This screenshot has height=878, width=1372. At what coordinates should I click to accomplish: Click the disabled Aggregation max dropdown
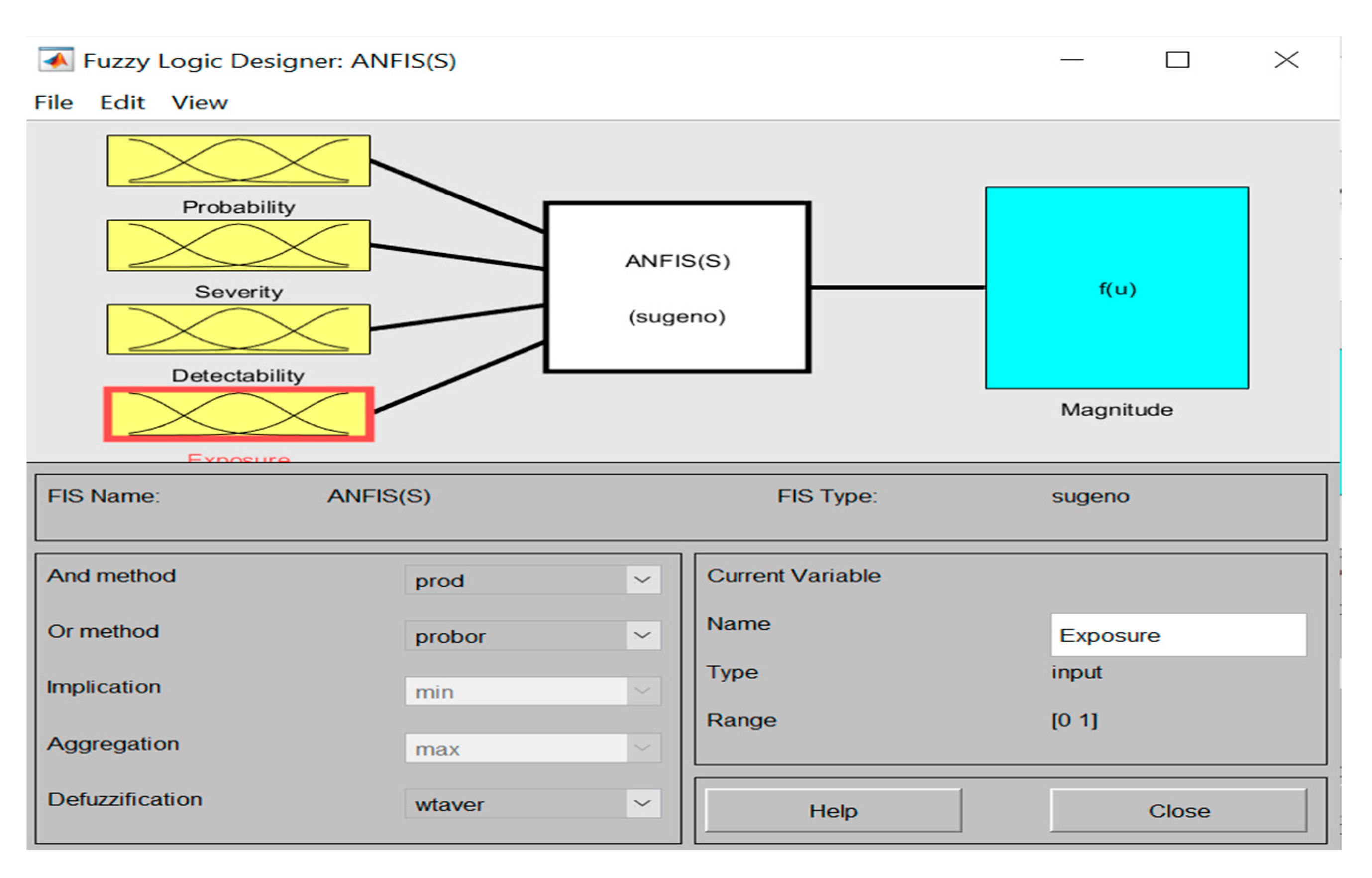coord(532,748)
